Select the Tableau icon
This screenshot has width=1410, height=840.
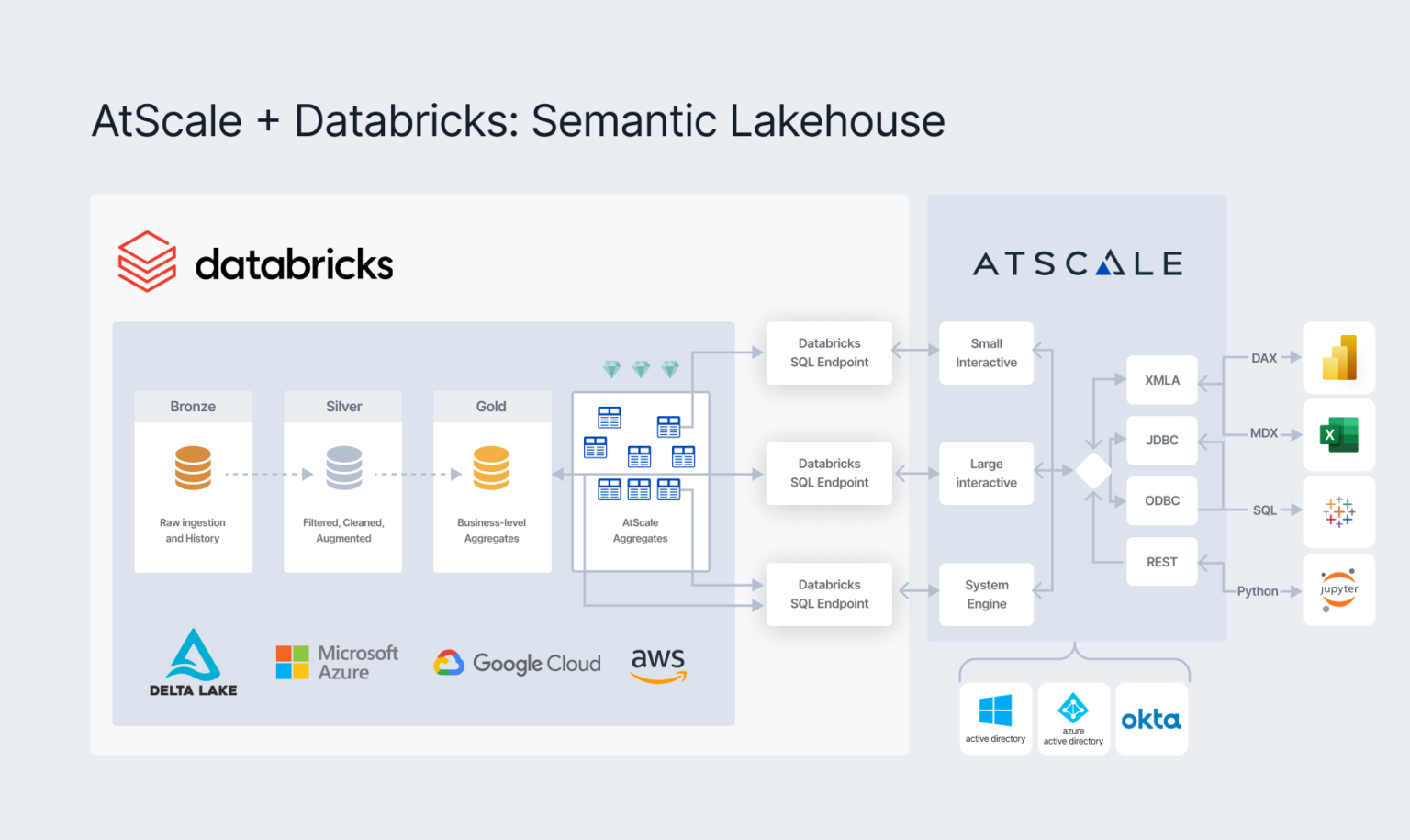click(x=1338, y=512)
